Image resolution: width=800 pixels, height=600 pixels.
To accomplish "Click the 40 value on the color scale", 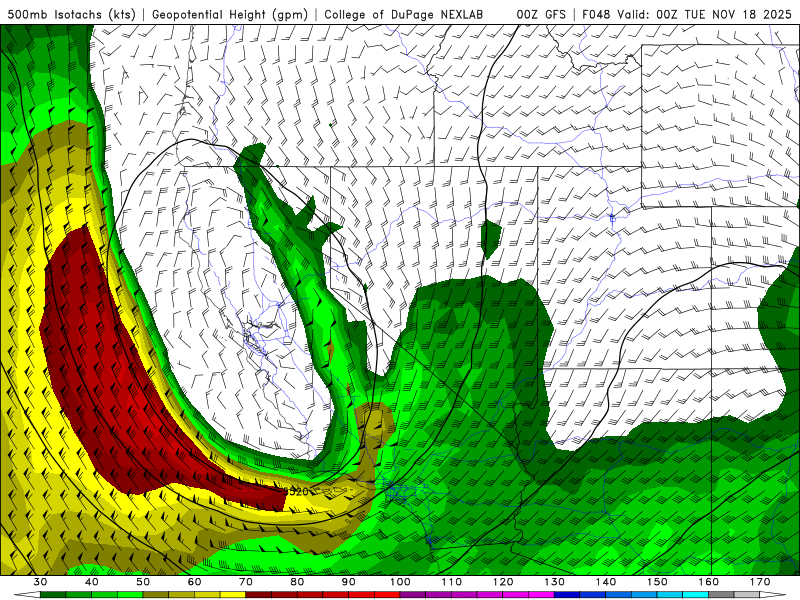I will tap(92, 582).
